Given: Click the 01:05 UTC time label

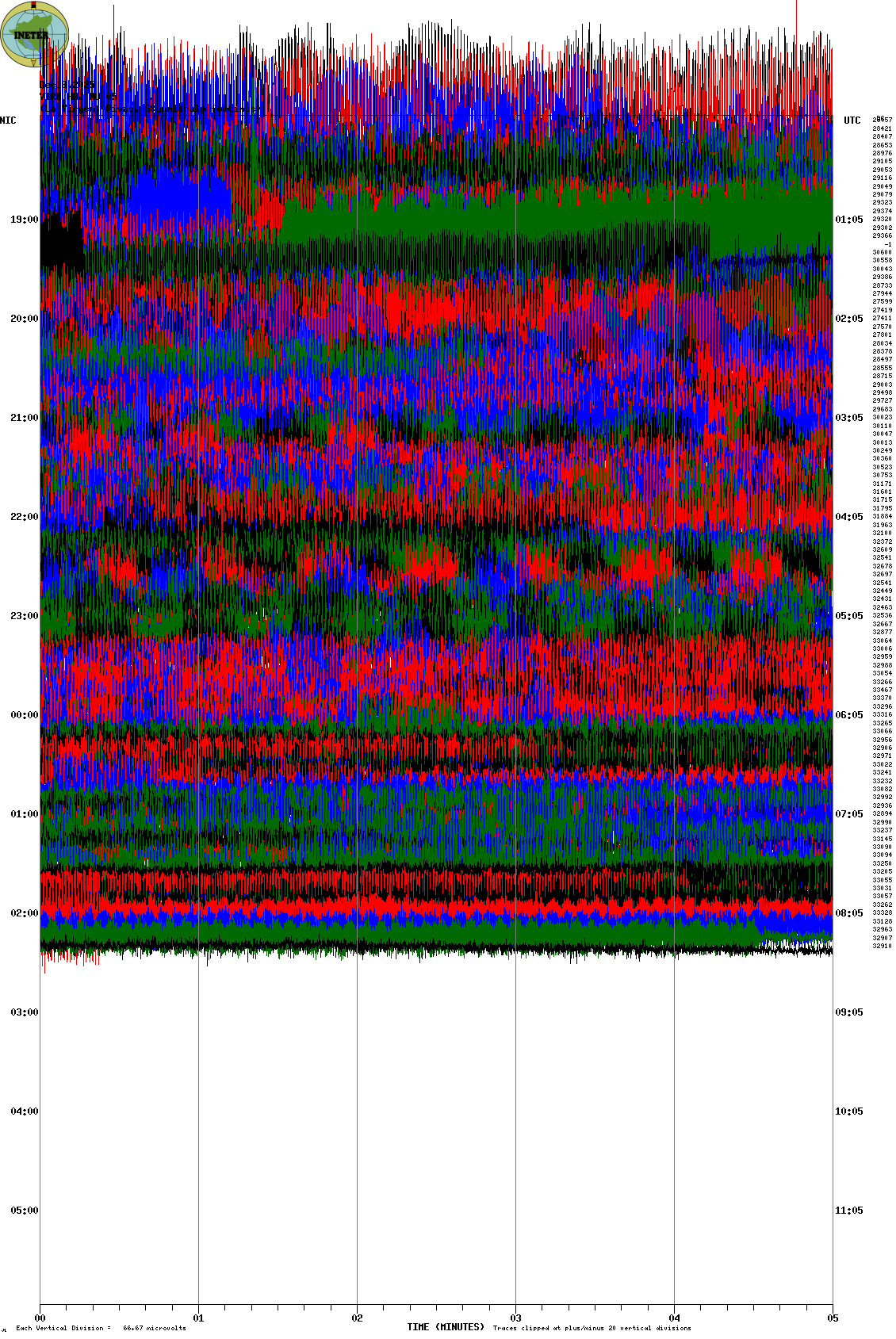Looking at the screenshot, I should [848, 220].
